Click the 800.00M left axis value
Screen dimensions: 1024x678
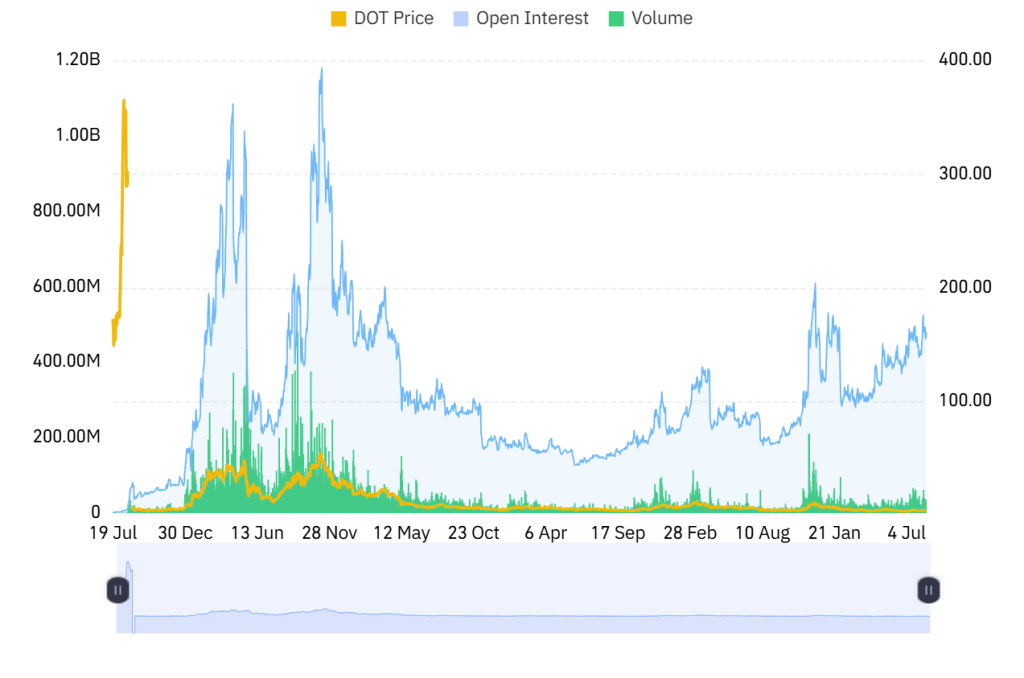tap(67, 210)
